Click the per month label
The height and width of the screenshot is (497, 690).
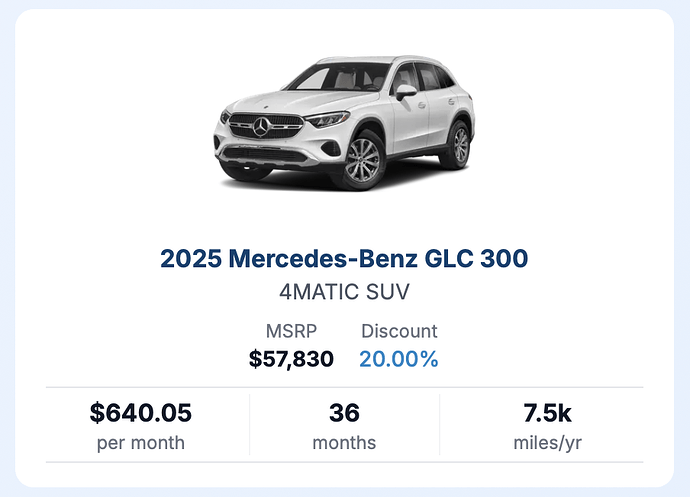[141, 443]
